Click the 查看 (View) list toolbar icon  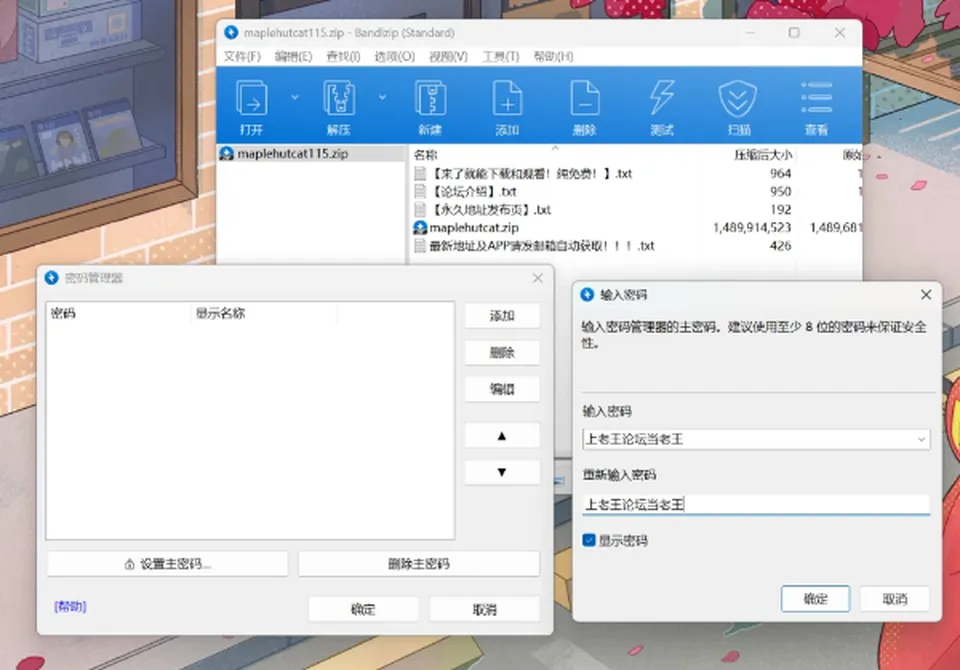pos(816,107)
